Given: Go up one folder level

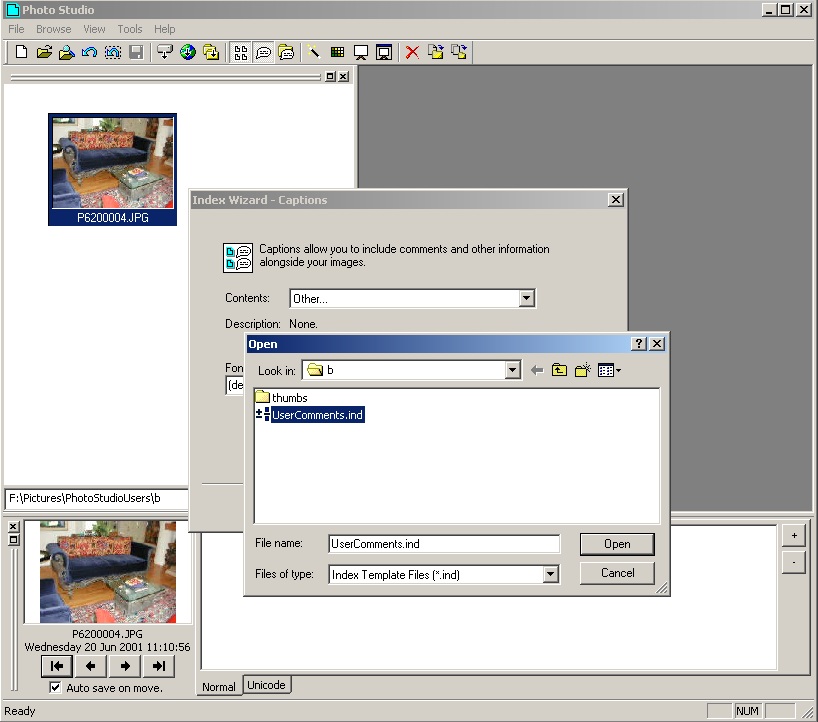Looking at the screenshot, I should coord(559,371).
